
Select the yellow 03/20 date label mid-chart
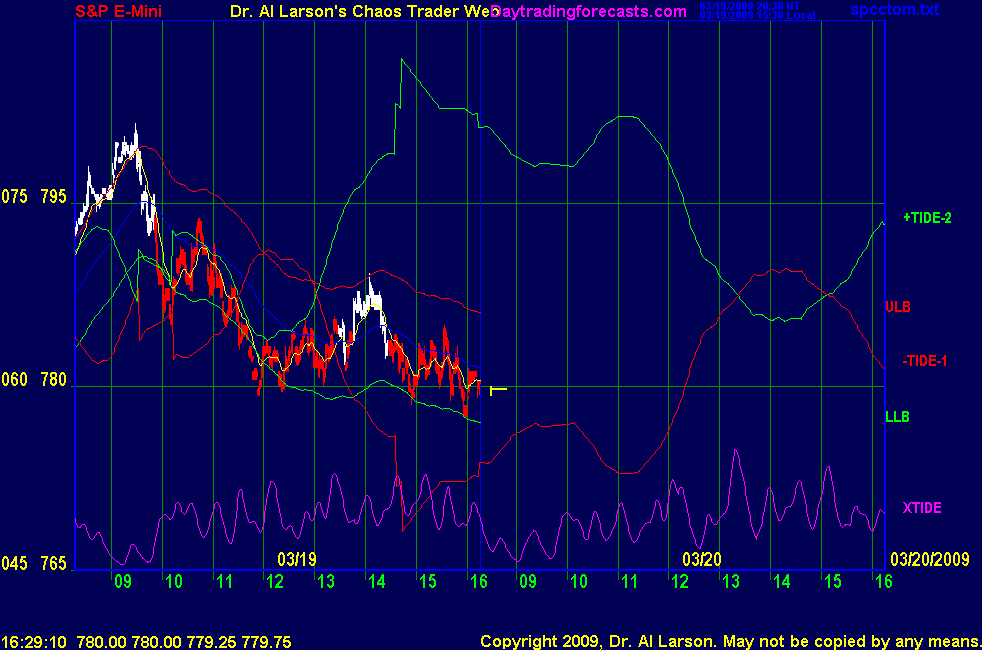(702, 558)
